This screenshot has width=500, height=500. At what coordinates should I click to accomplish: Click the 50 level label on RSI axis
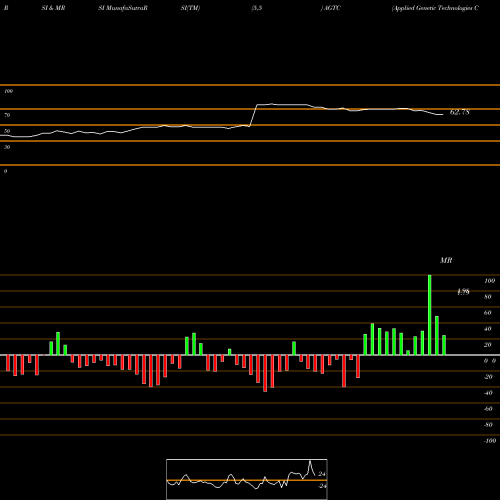click(7, 131)
